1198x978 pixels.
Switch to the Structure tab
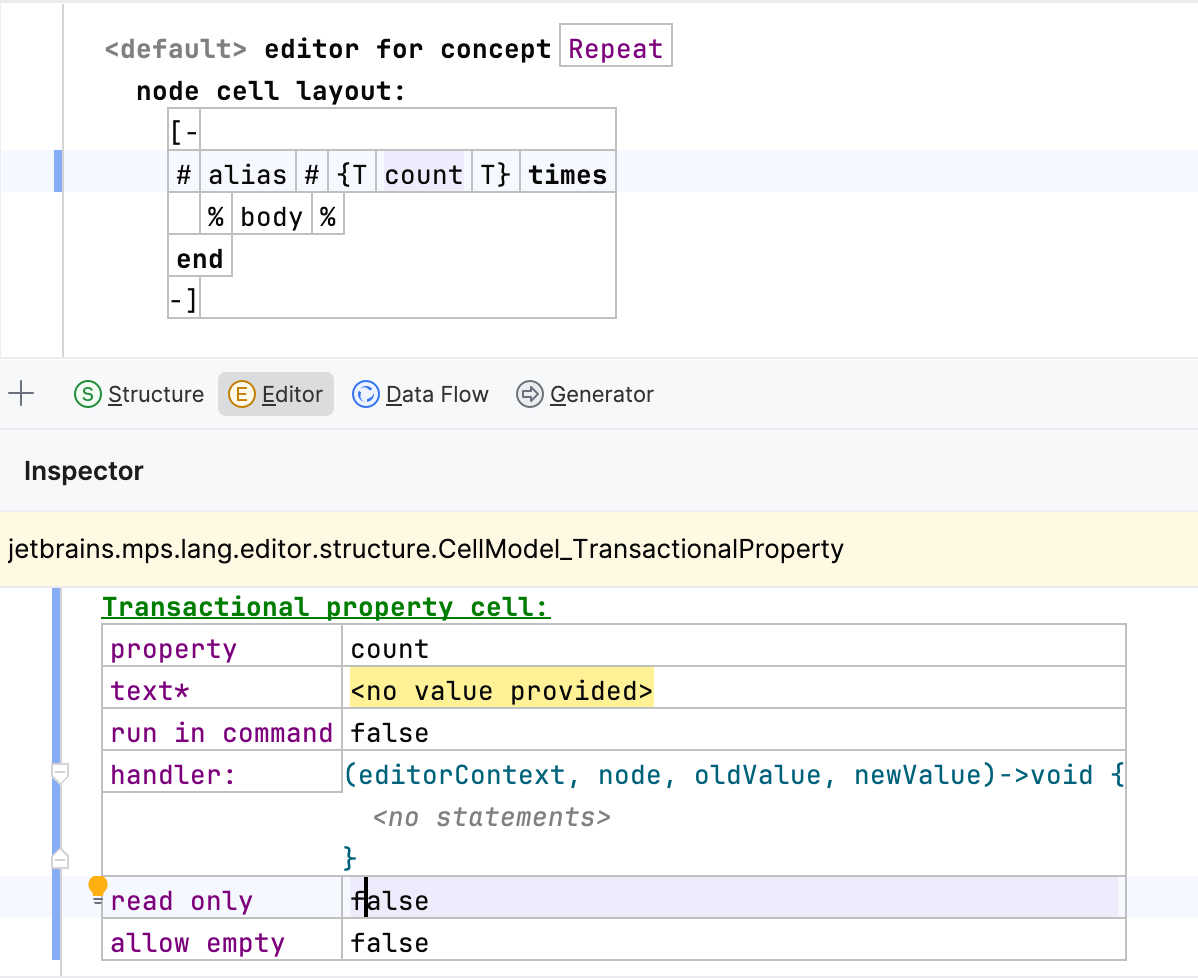click(x=155, y=394)
